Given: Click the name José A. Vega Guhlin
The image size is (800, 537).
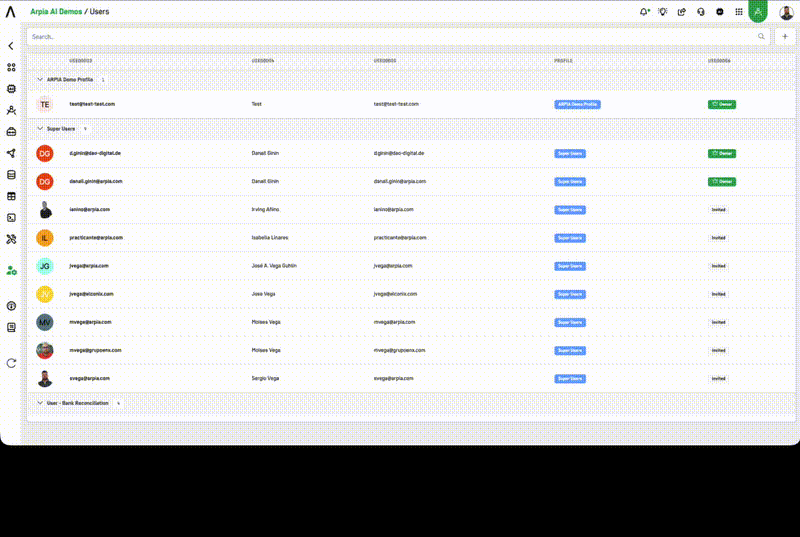Looking at the screenshot, I should tap(274, 266).
